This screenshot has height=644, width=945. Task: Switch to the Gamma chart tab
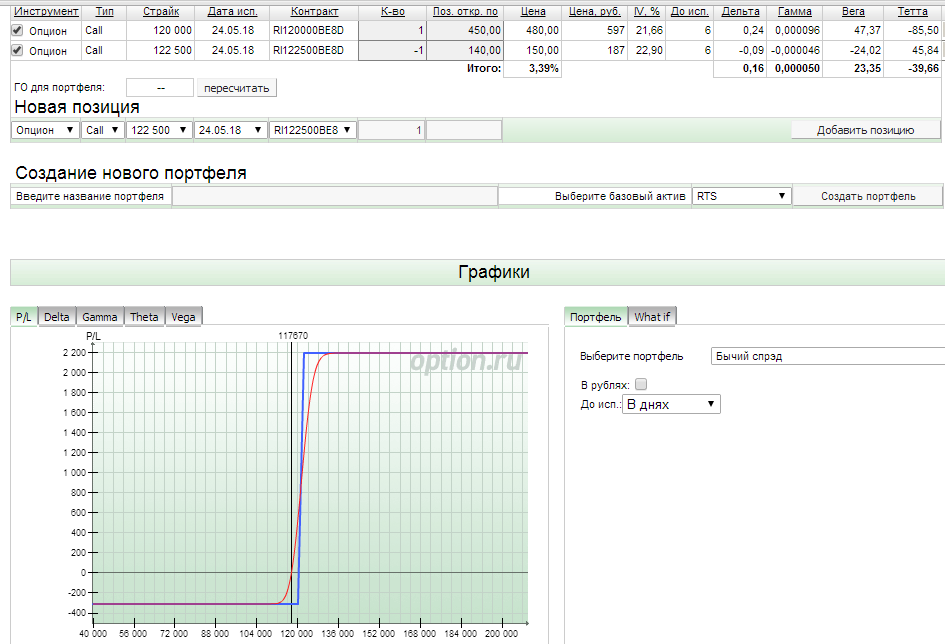(x=100, y=317)
